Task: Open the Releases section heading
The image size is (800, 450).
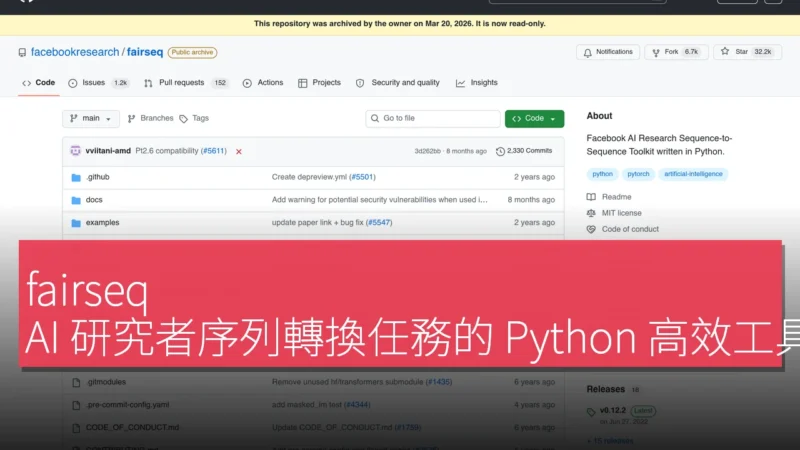Action: click(x=606, y=389)
